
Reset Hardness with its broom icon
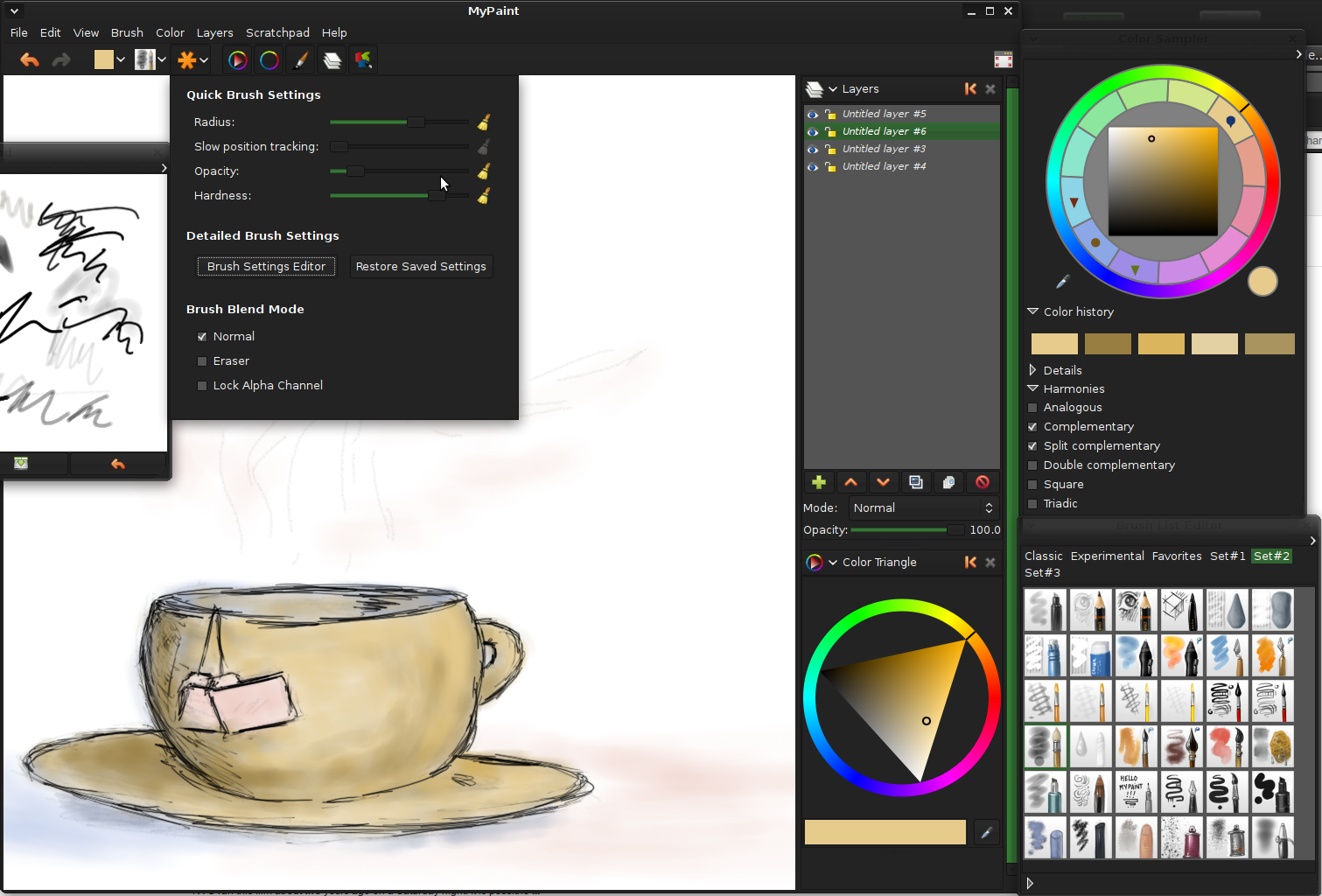(x=483, y=195)
